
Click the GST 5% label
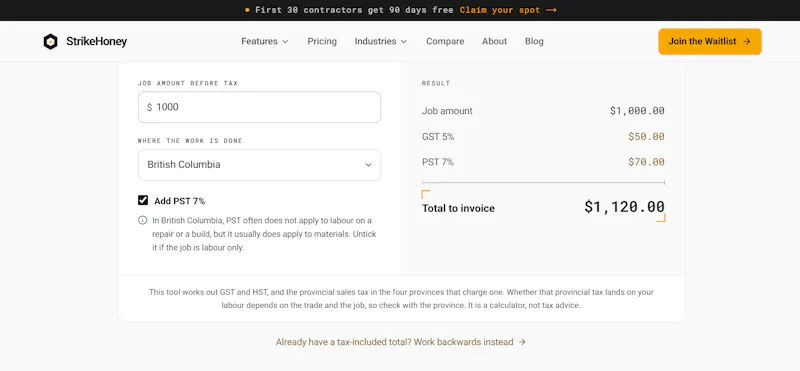pos(438,137)
